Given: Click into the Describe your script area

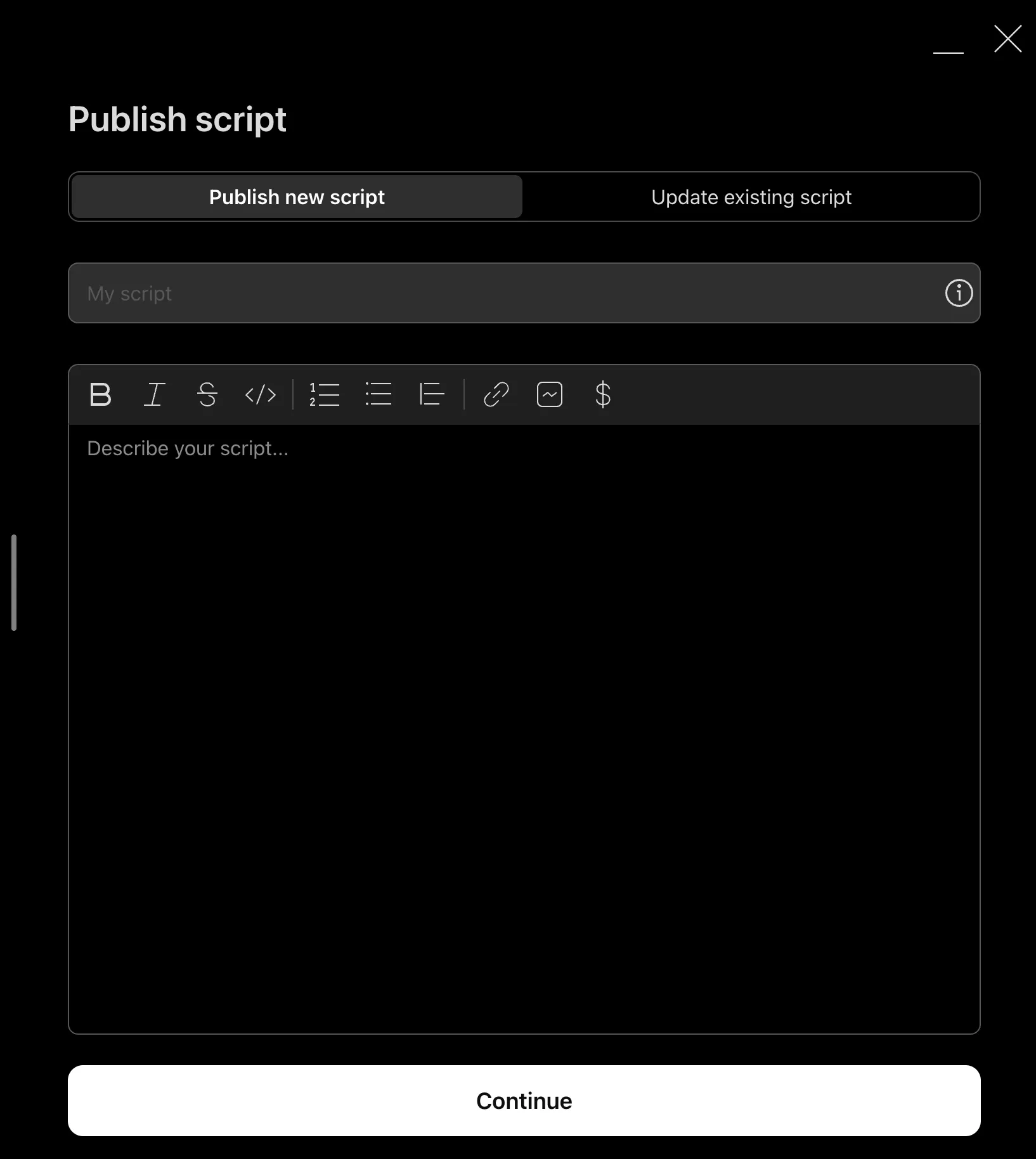Looking at the screenshot, I should (x=524, y=697).
